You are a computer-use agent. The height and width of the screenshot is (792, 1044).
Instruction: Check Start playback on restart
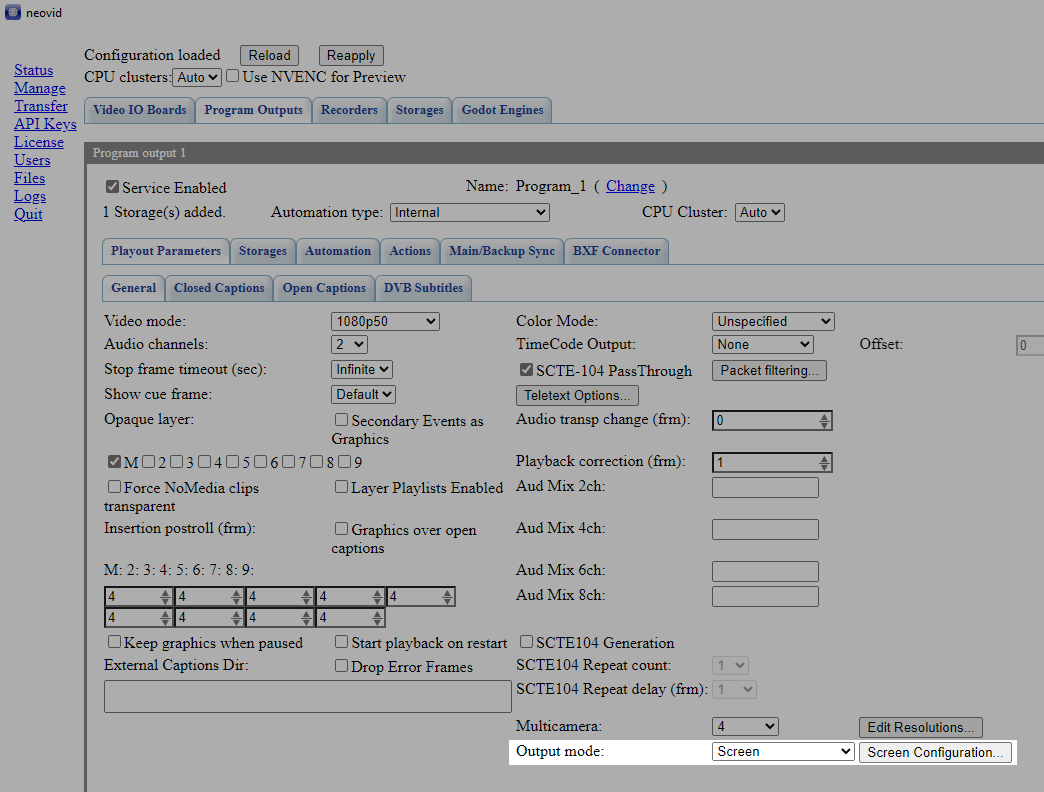point(341,642)
